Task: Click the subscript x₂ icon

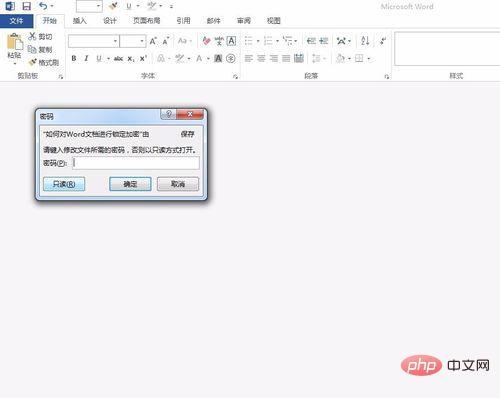Action: [x=131, y=59]
